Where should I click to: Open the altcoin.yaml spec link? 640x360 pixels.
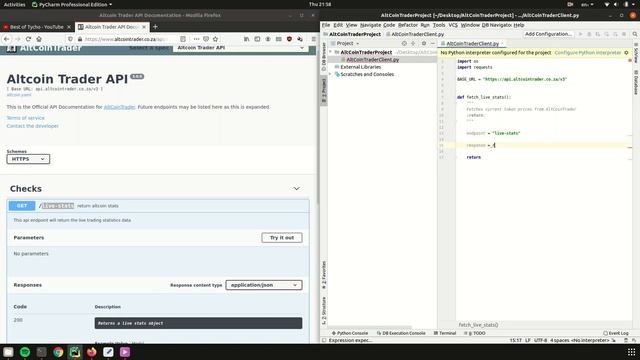pos(19,95)
